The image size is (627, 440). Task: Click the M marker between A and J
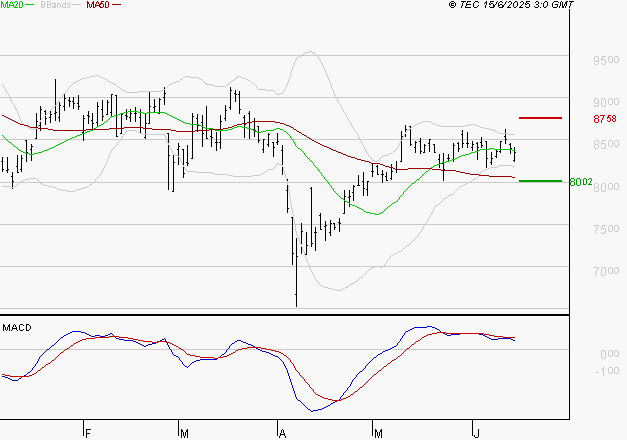point(378,433)
